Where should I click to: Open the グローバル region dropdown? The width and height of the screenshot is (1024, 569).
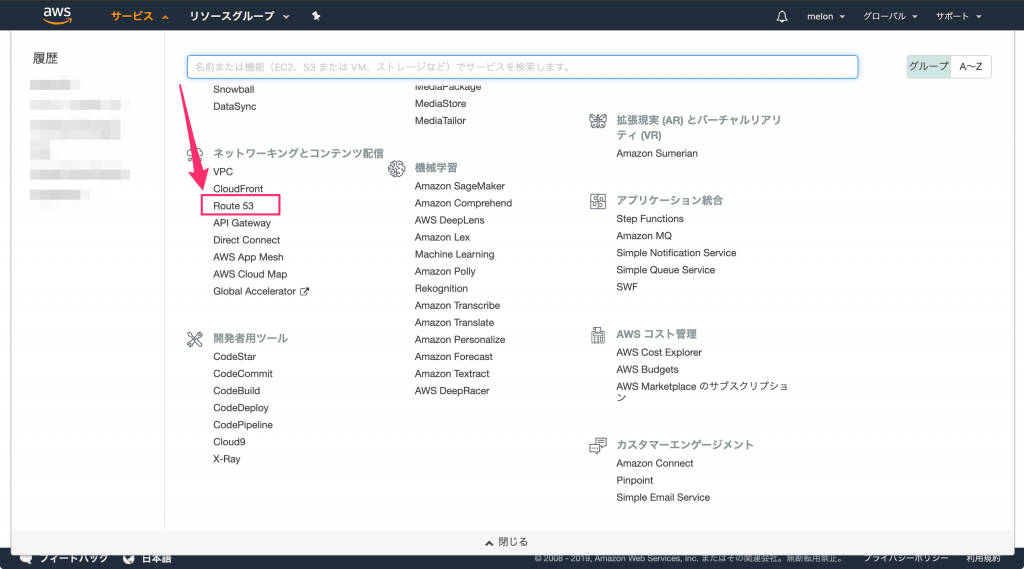click(890, 16)
